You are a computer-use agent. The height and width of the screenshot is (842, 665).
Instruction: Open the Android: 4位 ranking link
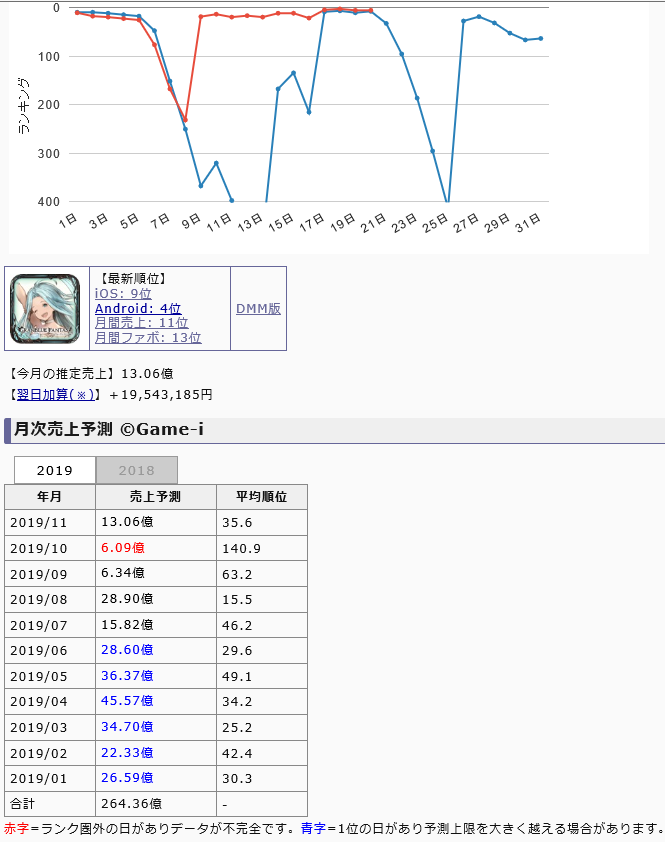138,309
